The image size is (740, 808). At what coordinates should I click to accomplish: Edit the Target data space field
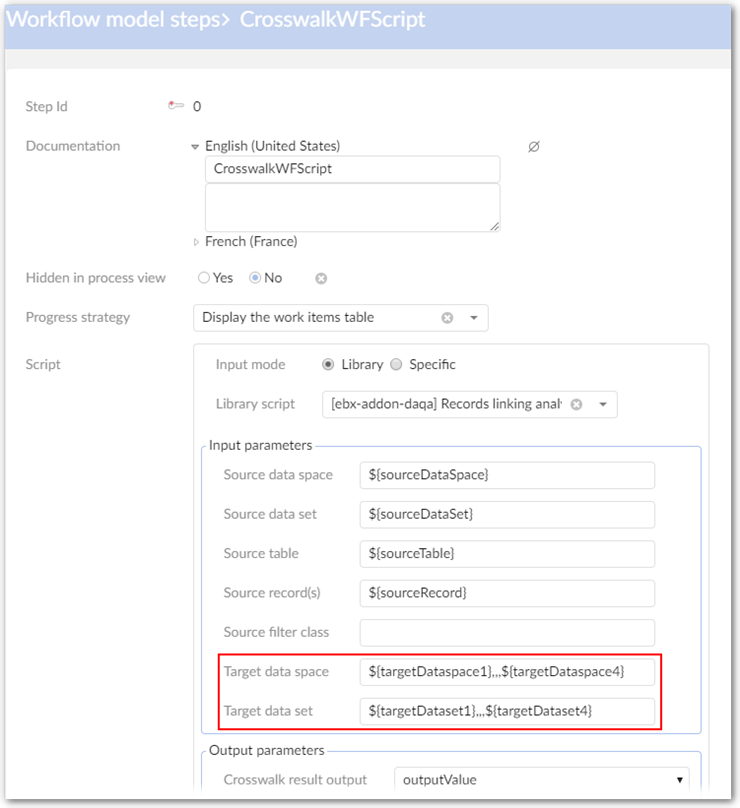pyautogui.click(x=507, y=671)
